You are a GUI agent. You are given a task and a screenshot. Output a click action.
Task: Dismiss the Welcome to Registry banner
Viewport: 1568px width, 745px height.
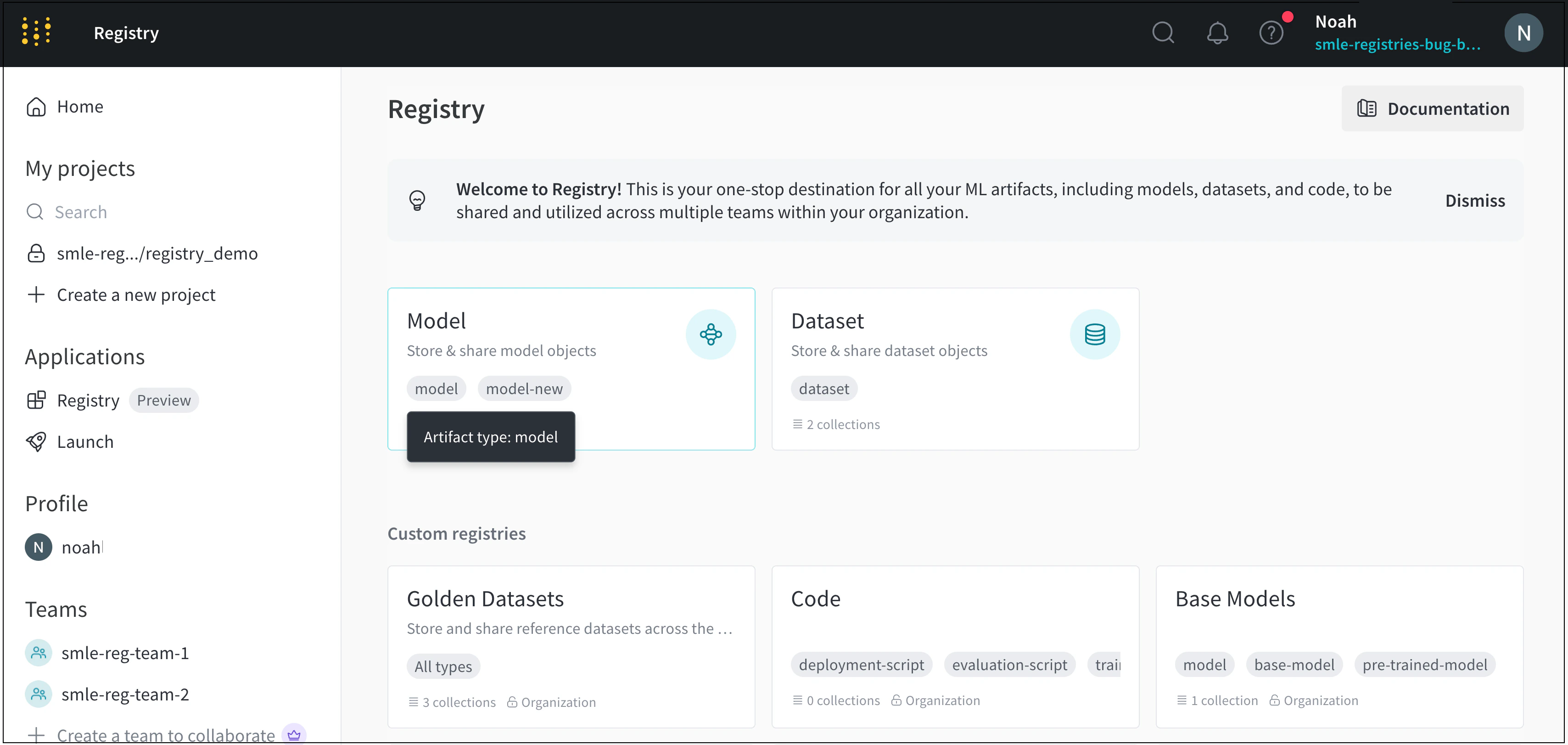(1474, 200)
